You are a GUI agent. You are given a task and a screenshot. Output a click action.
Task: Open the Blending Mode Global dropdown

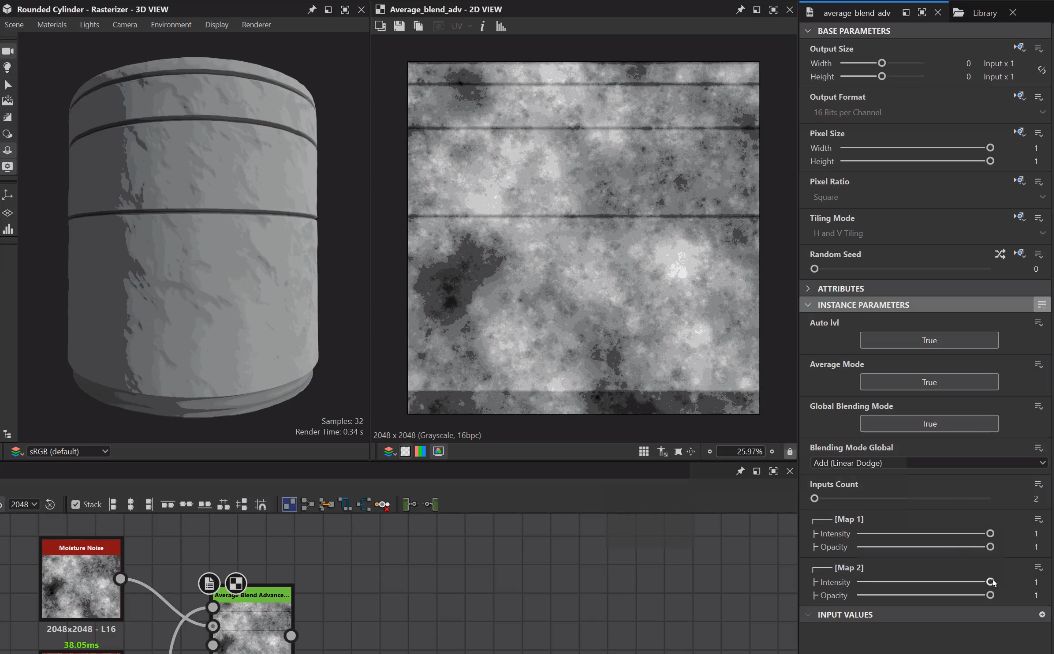click(929, 463)
